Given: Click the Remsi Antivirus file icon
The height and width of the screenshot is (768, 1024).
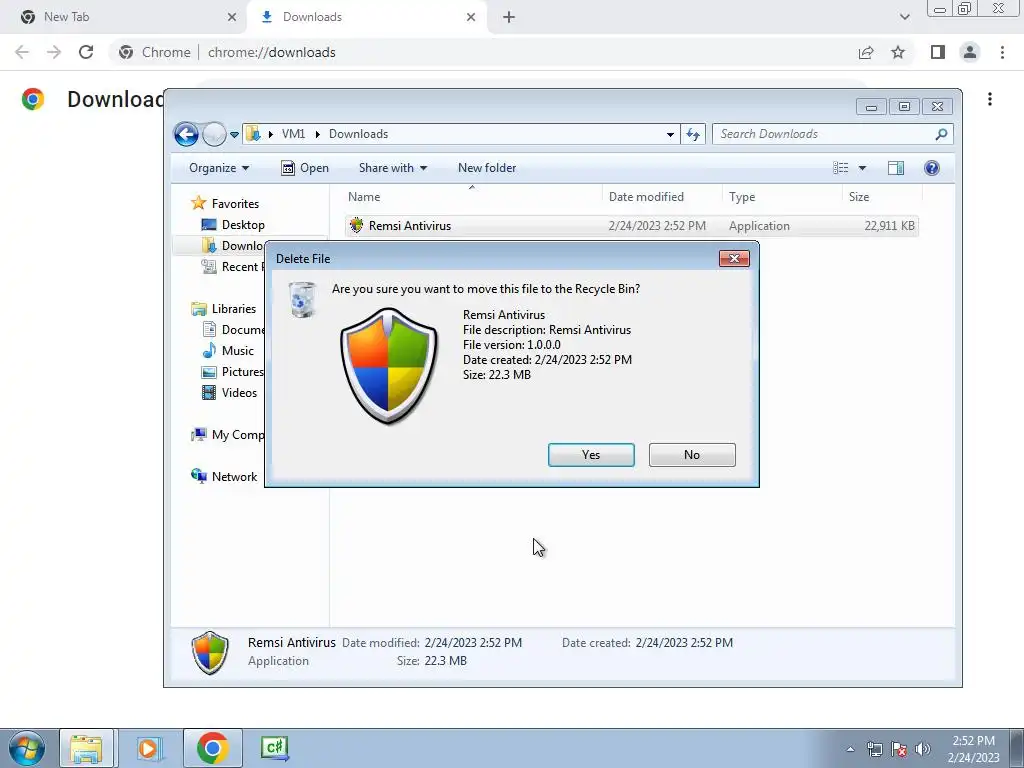Looking at the screenshot, I should click(356, 225).
